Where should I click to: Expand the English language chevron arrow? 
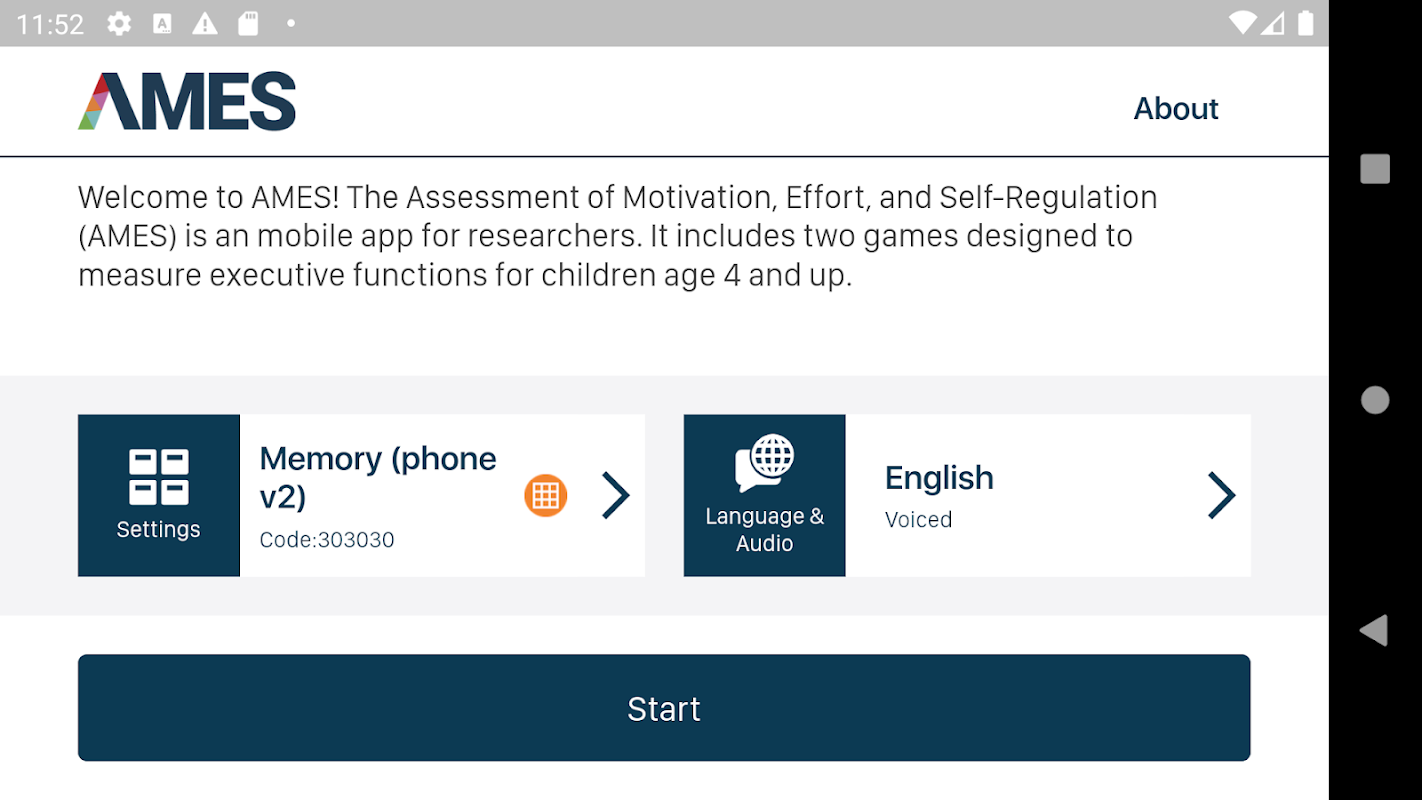pyautogui.click(x=1221, y=495)
